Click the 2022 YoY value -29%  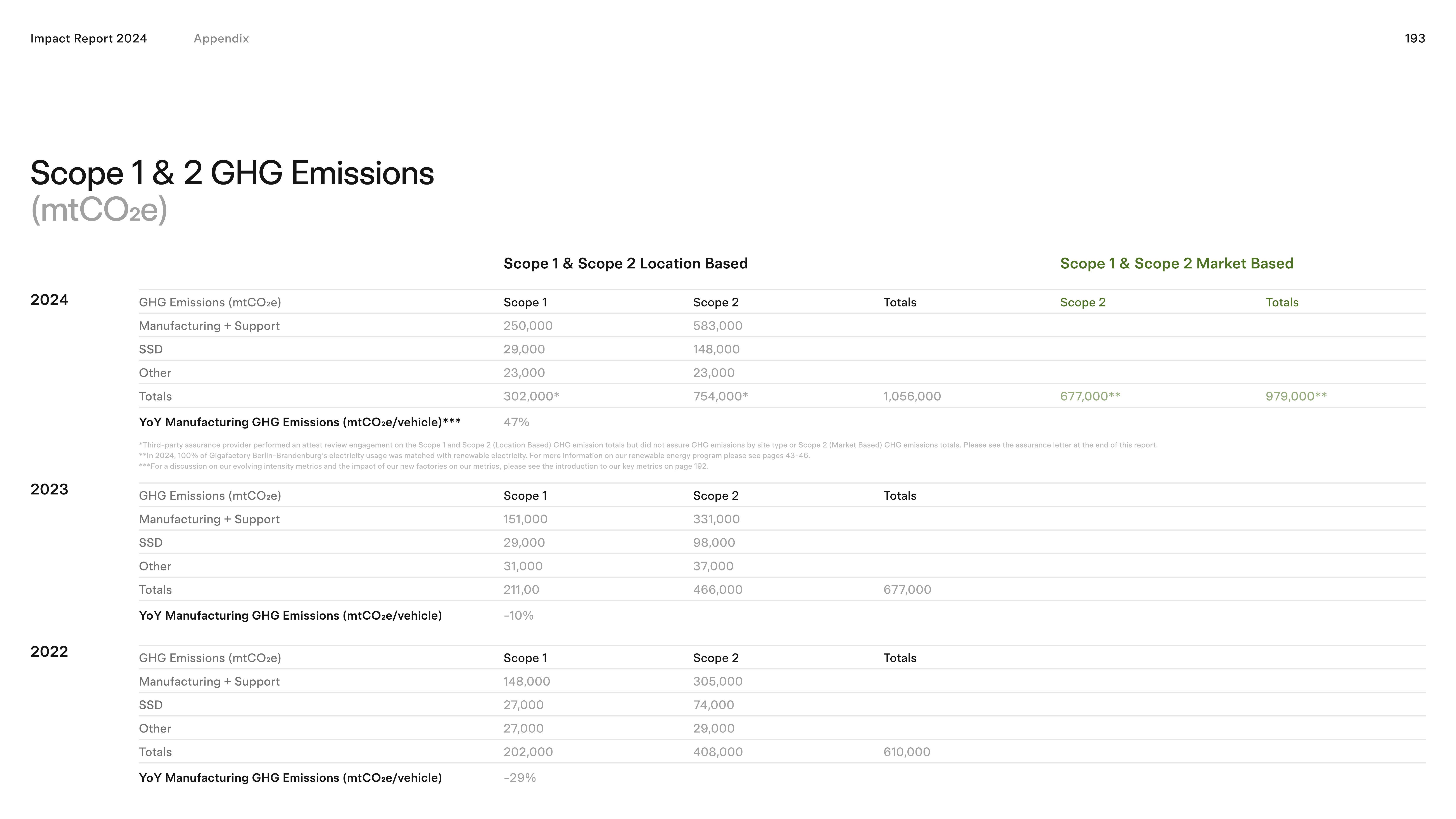(x=519, y=778)
